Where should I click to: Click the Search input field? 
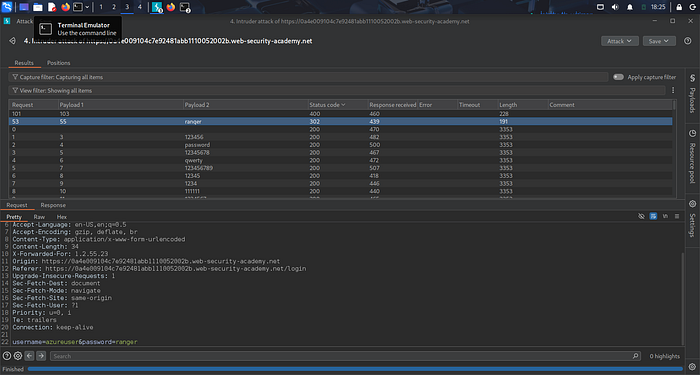[x=345, y=356]
